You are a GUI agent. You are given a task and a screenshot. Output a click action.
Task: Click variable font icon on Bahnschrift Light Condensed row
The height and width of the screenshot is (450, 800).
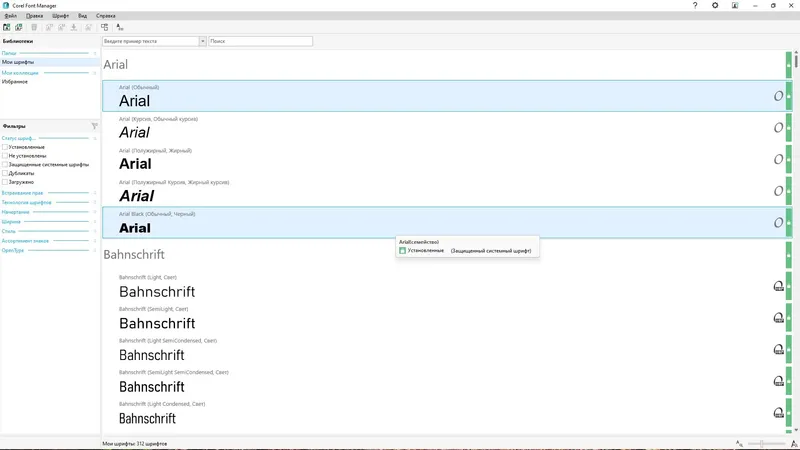tap(779, 413)
